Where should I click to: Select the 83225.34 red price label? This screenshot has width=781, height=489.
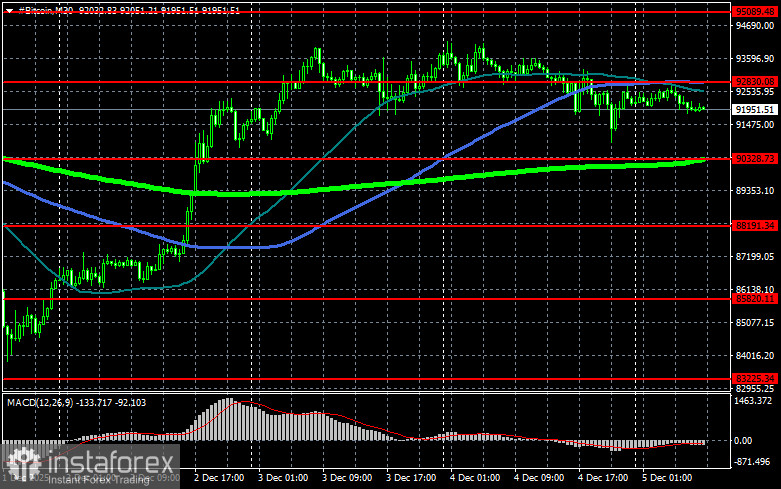click(755, 378)
